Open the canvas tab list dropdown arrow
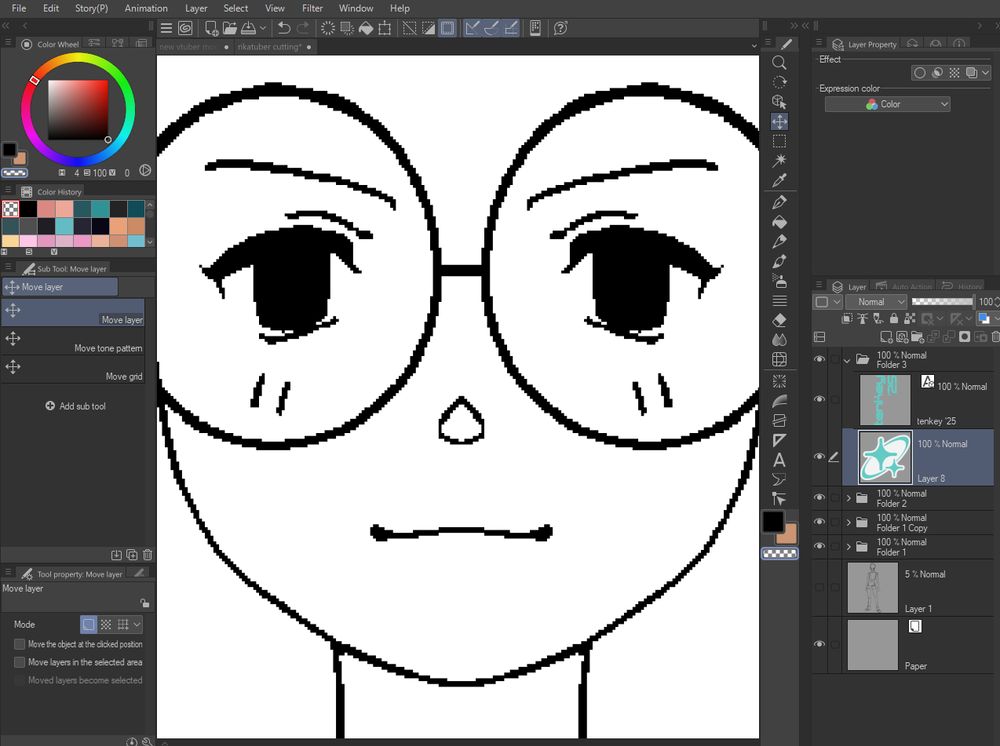 [x=753, y=46]
